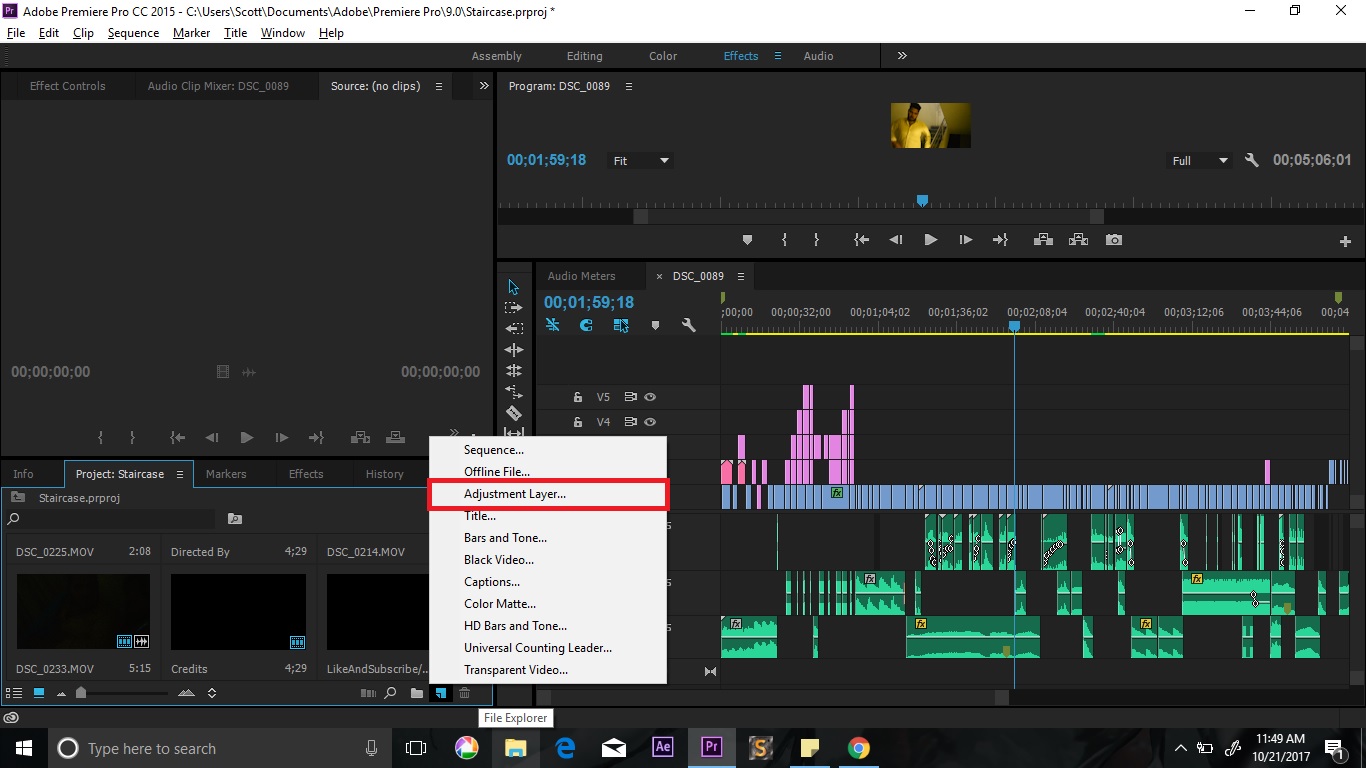This screenshot has height=768, width=1366.
Task: Show more workspaces chevron
Action: pos(902,56)
